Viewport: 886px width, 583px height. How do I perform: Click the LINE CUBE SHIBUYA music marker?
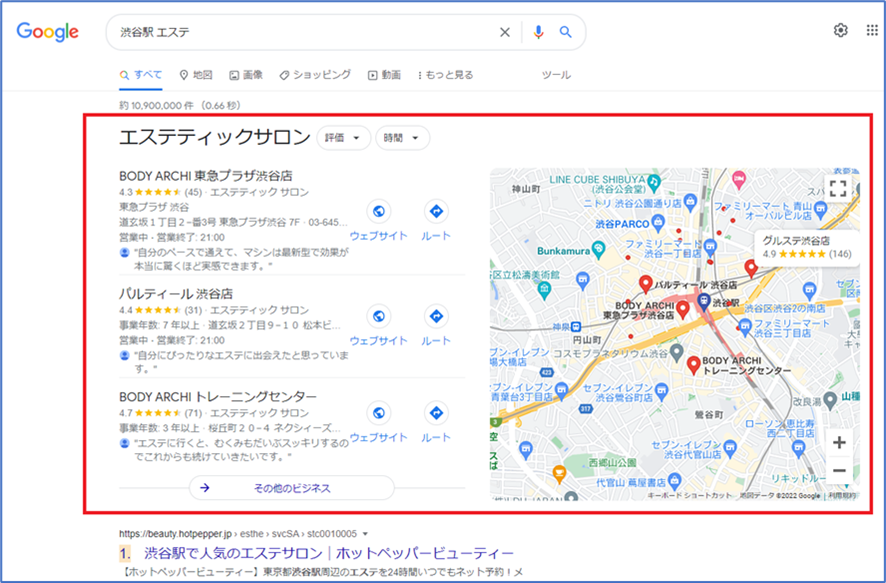click(x=654, y=181)
